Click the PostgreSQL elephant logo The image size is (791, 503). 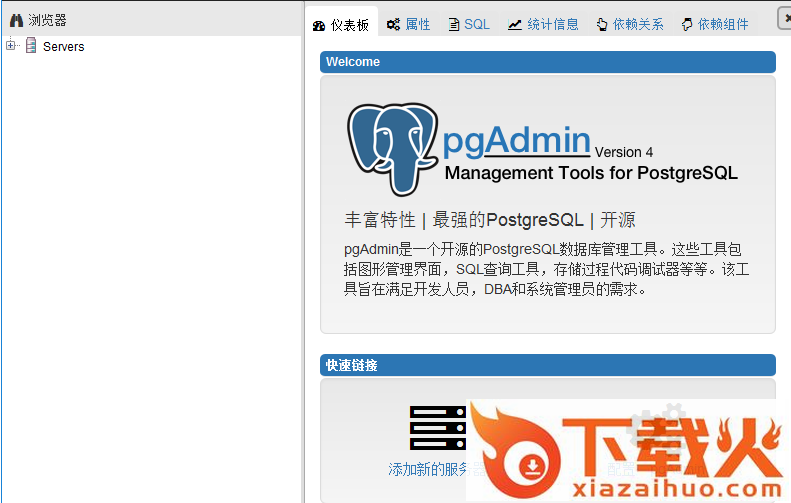coord(392,149)
